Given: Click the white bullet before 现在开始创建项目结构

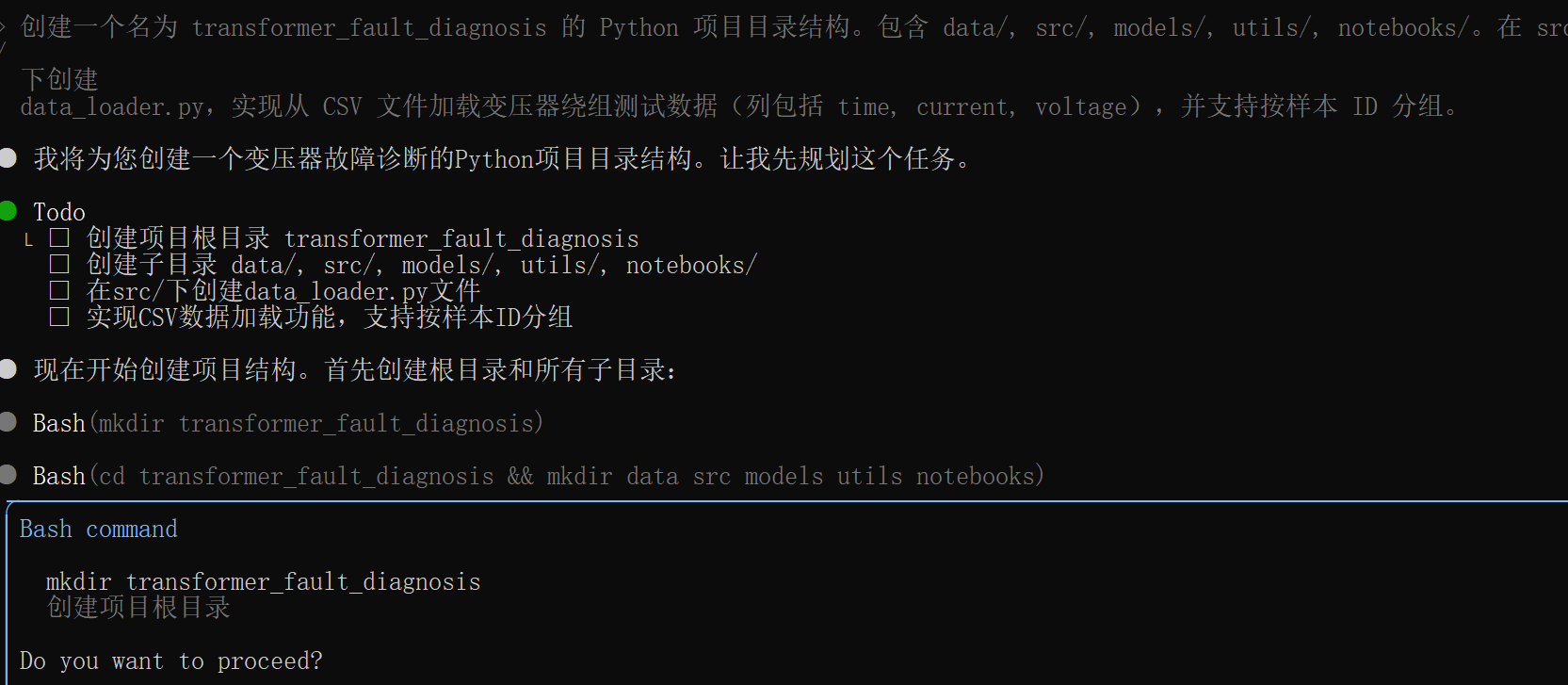Looking at the screenshot, I should [8, 369].
